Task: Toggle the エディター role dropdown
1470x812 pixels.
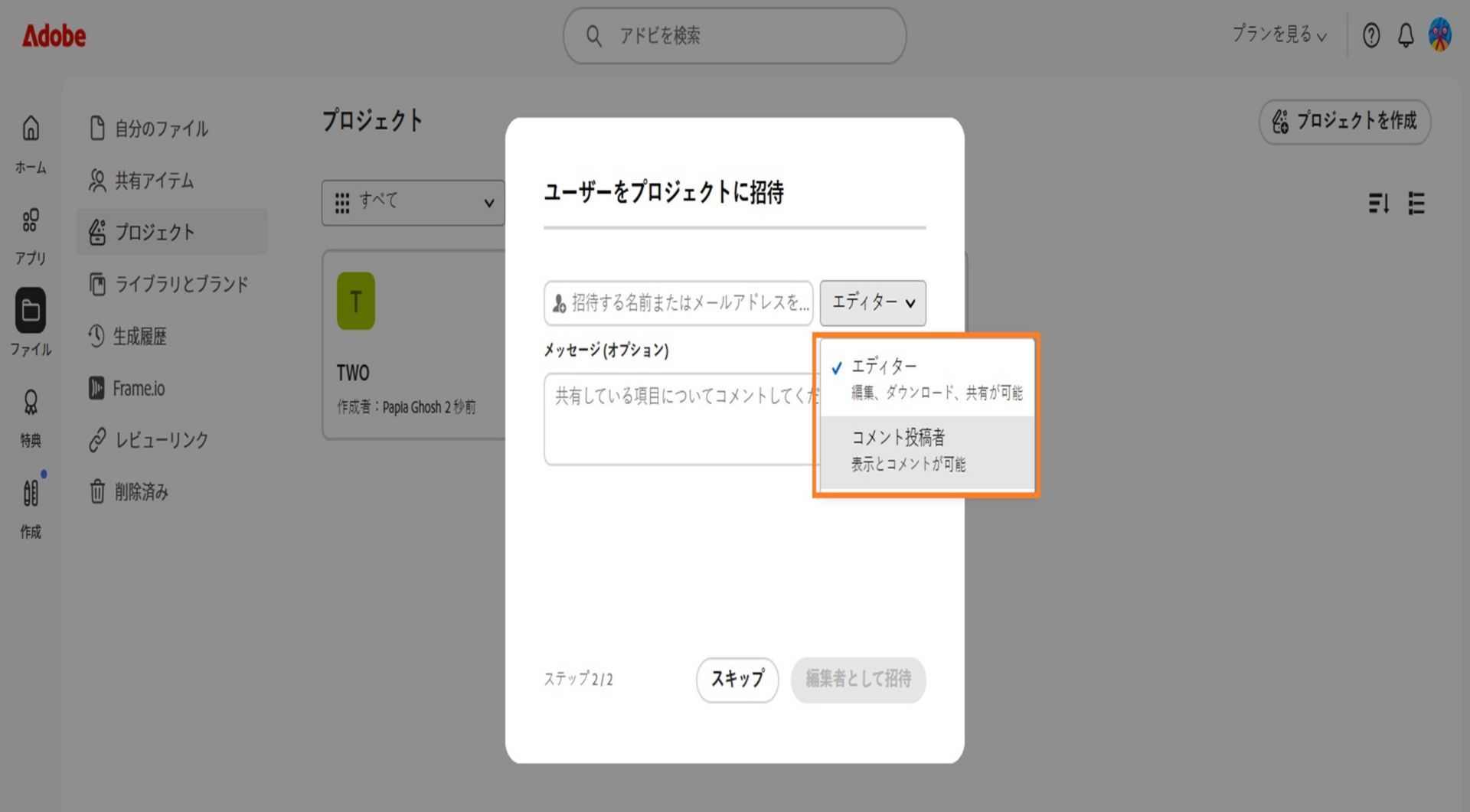Action: pyautogui.click(x=873, y=303)
